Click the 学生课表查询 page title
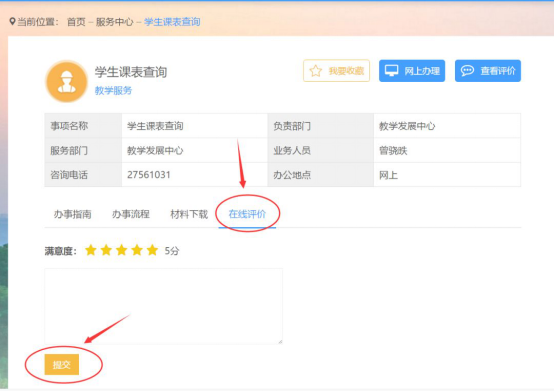The width and height of the screenshot is (554, 392). 131,72
